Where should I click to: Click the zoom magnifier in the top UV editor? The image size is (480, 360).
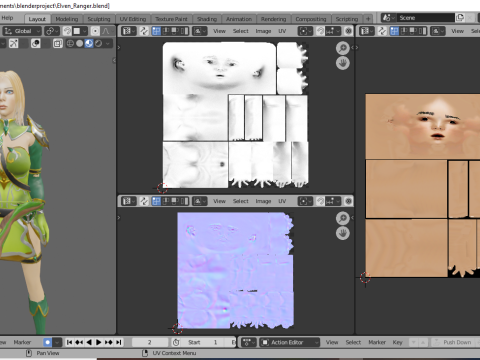point(343,48)
